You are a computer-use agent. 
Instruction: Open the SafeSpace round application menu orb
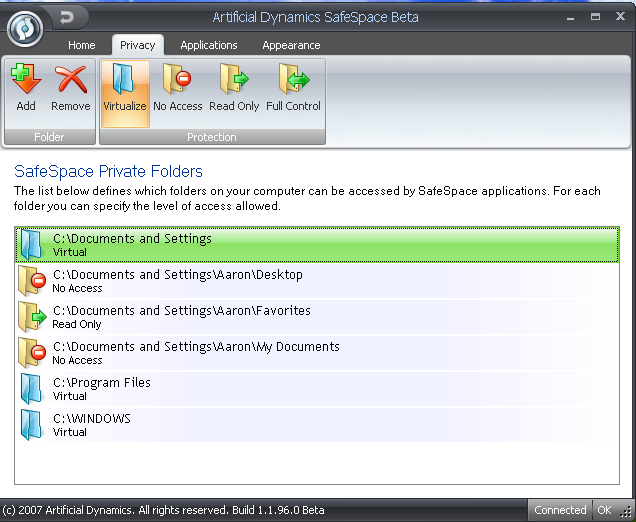25,29
